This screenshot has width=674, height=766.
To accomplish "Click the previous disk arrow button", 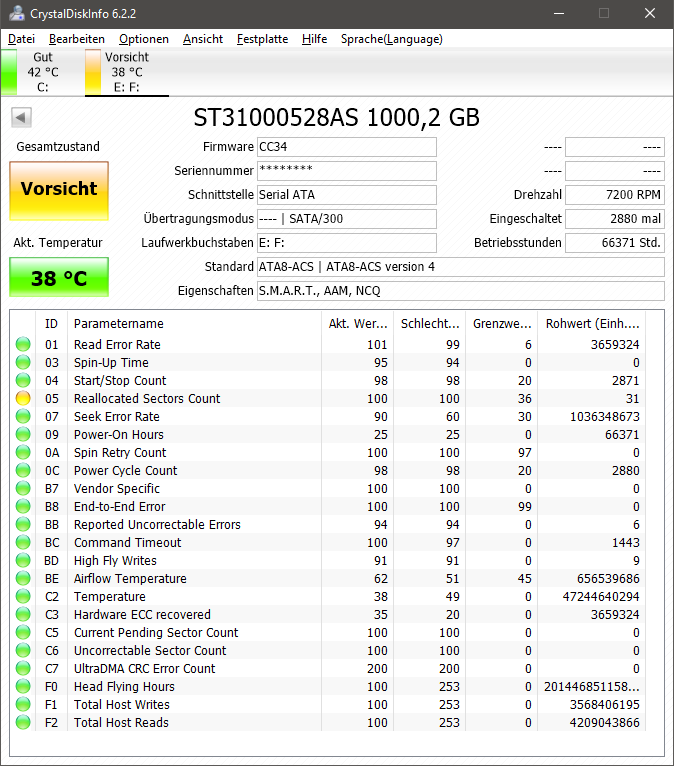I will (21, 118).
